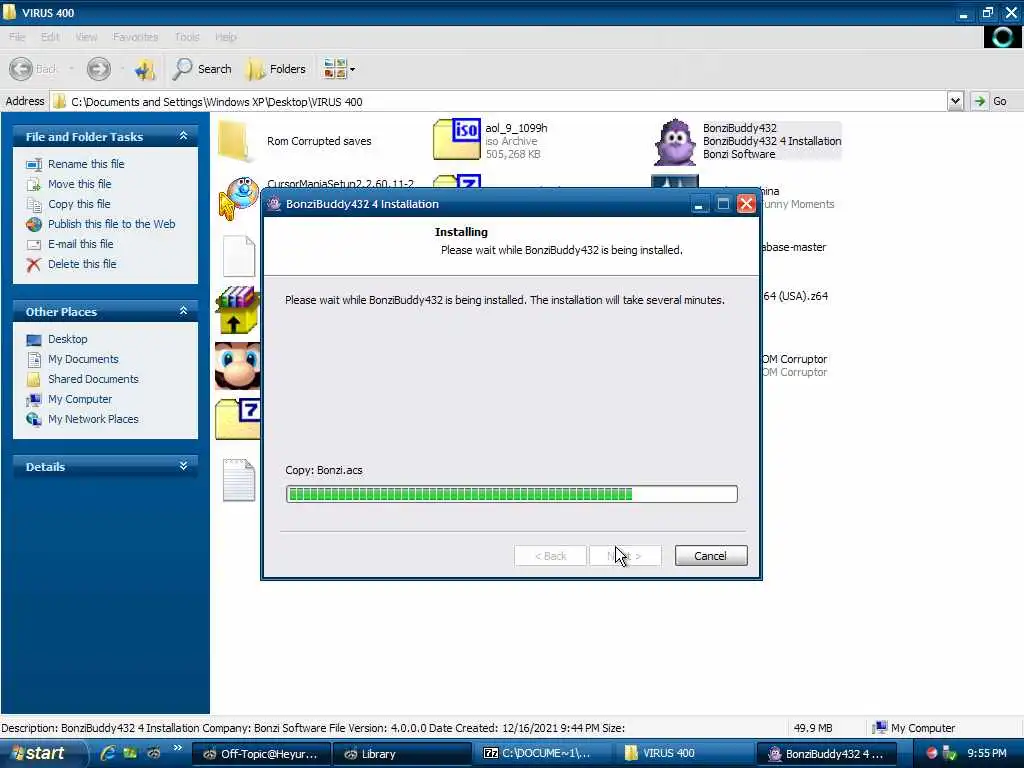
Task: Open the Views dropdown in toolbar
Action: point(339,69)
